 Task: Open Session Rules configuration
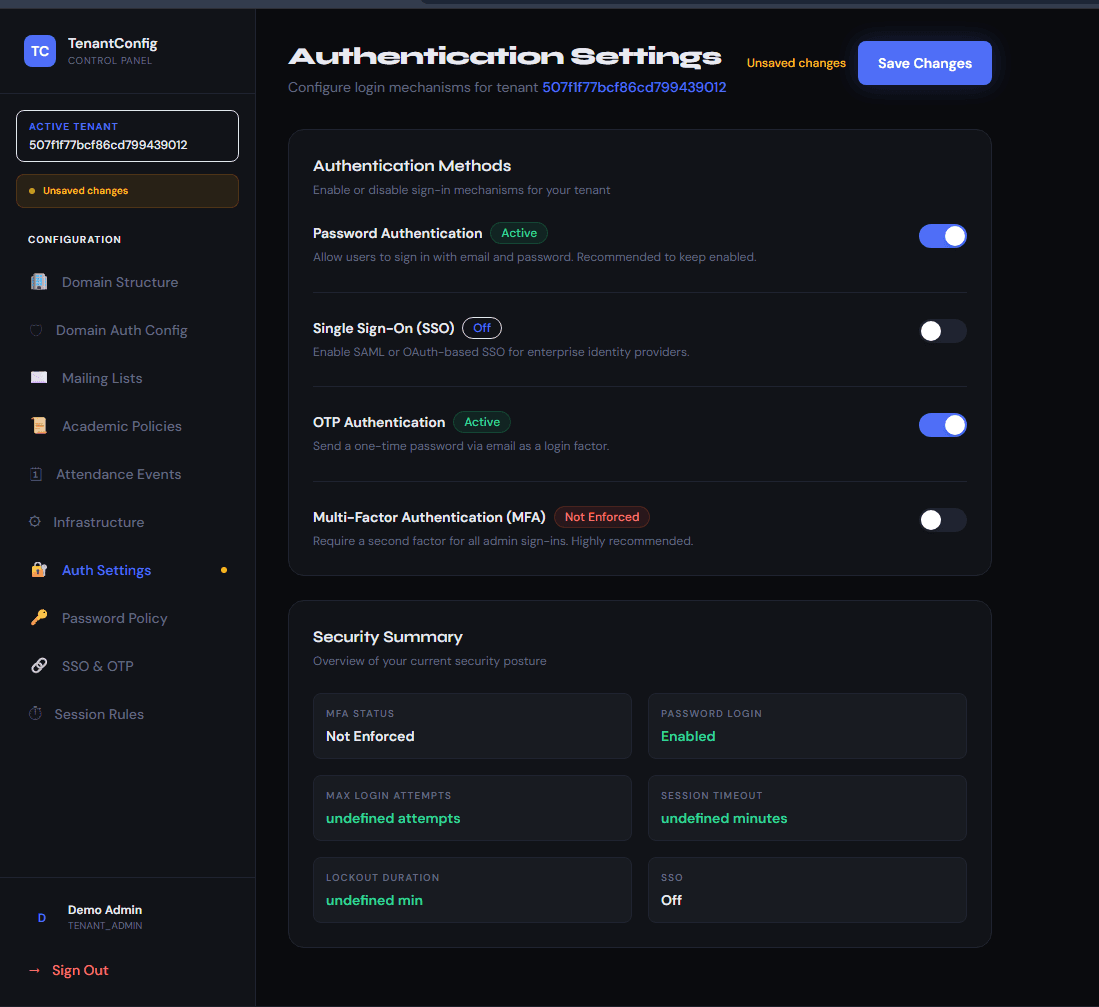coord(128,713)
